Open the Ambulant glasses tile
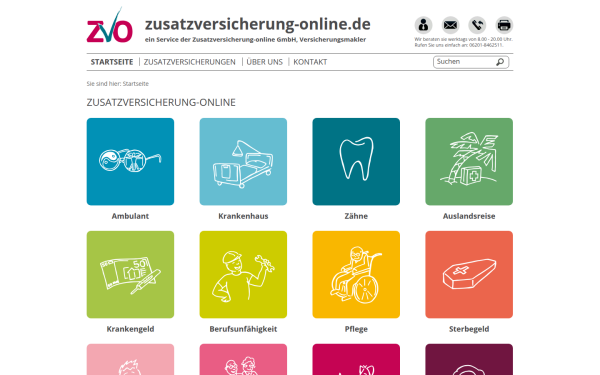Viewport: 600px width, 375px height. click(130, 161)
